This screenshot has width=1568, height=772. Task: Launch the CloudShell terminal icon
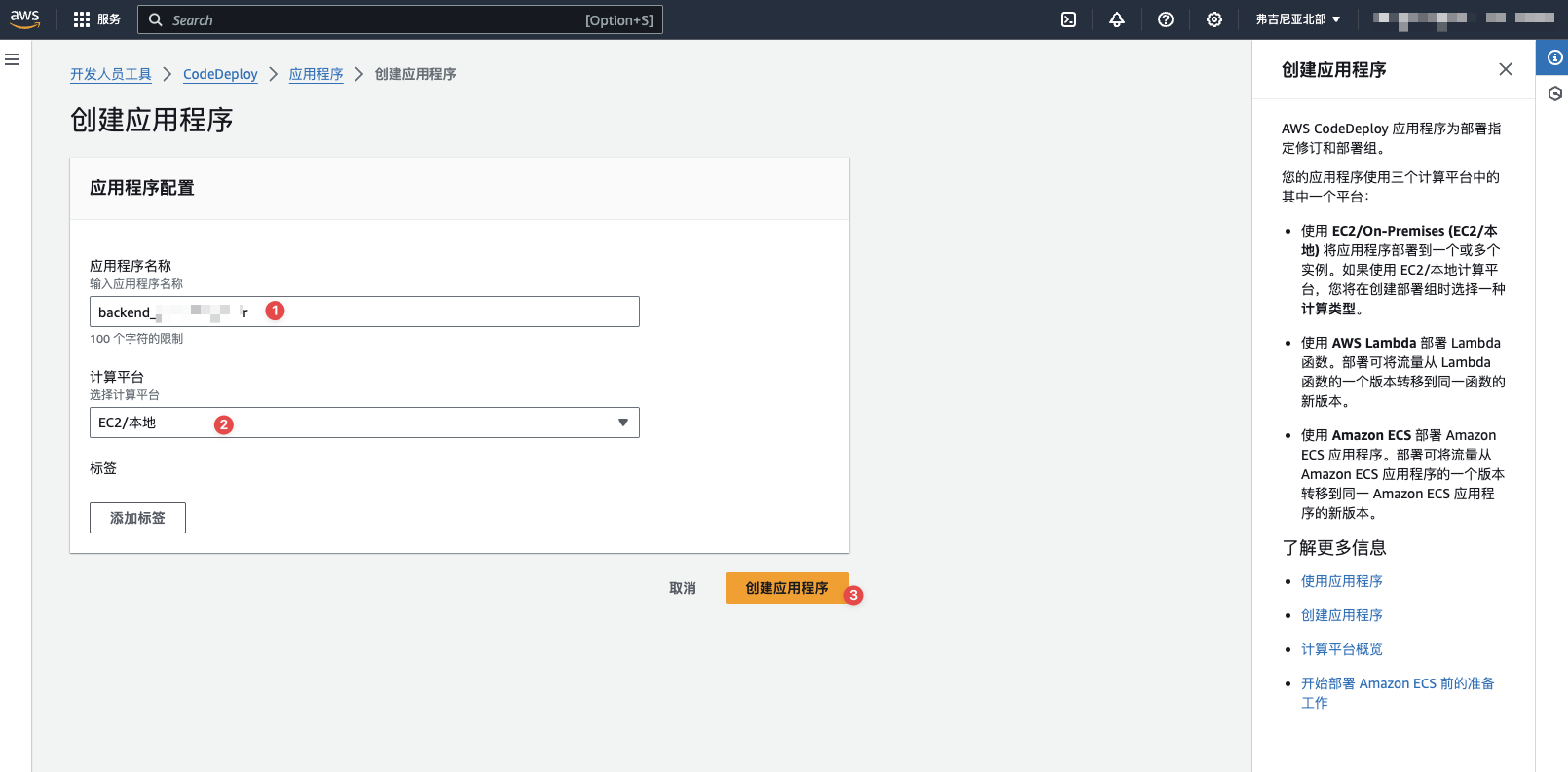[x=1068, y=19]
